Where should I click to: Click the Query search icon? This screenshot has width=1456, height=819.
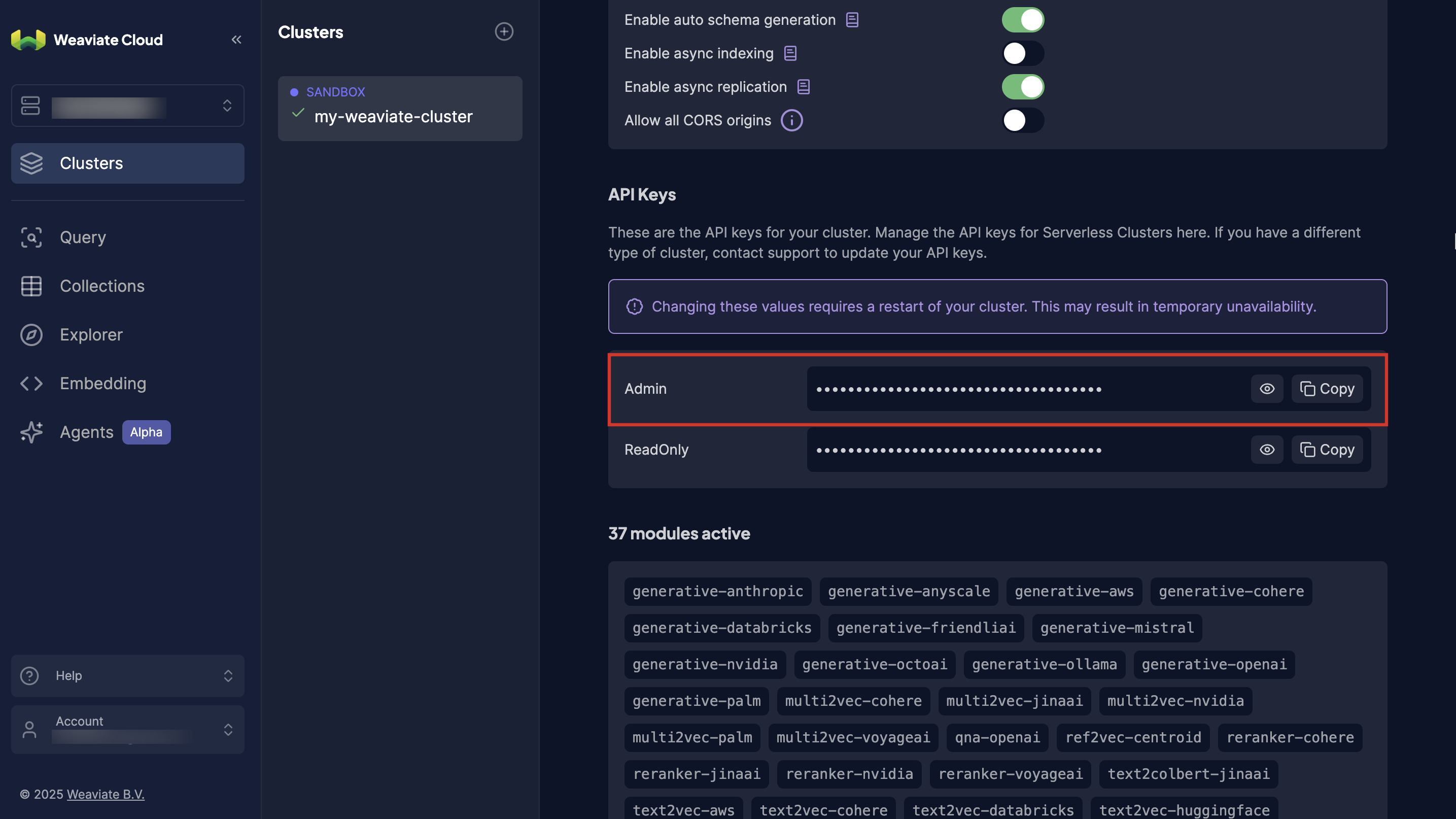point(31,237)
